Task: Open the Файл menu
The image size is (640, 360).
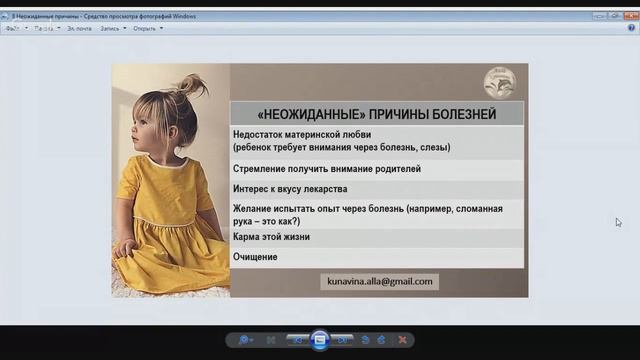Action: point(16,29)
